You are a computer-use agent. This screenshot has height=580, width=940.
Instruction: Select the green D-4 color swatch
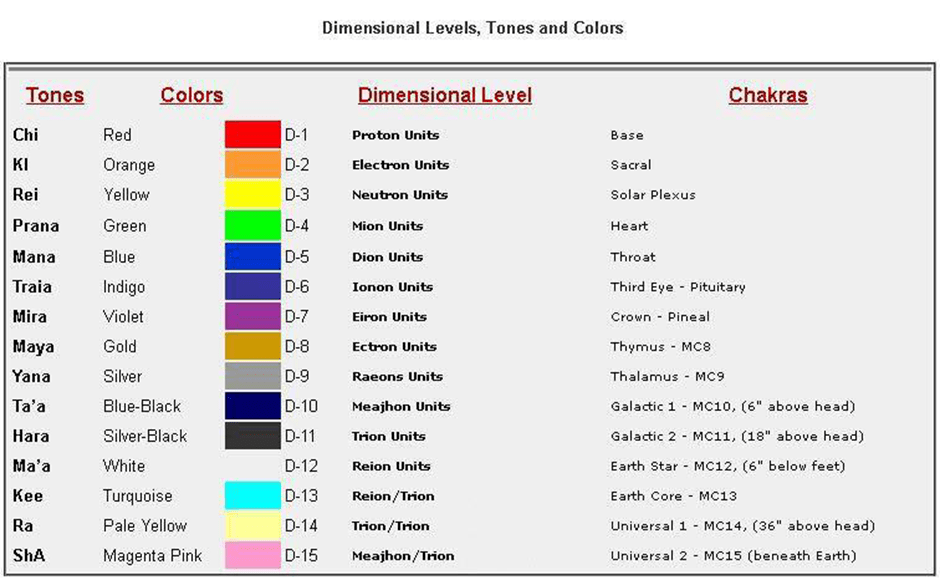tap(252, 226)
